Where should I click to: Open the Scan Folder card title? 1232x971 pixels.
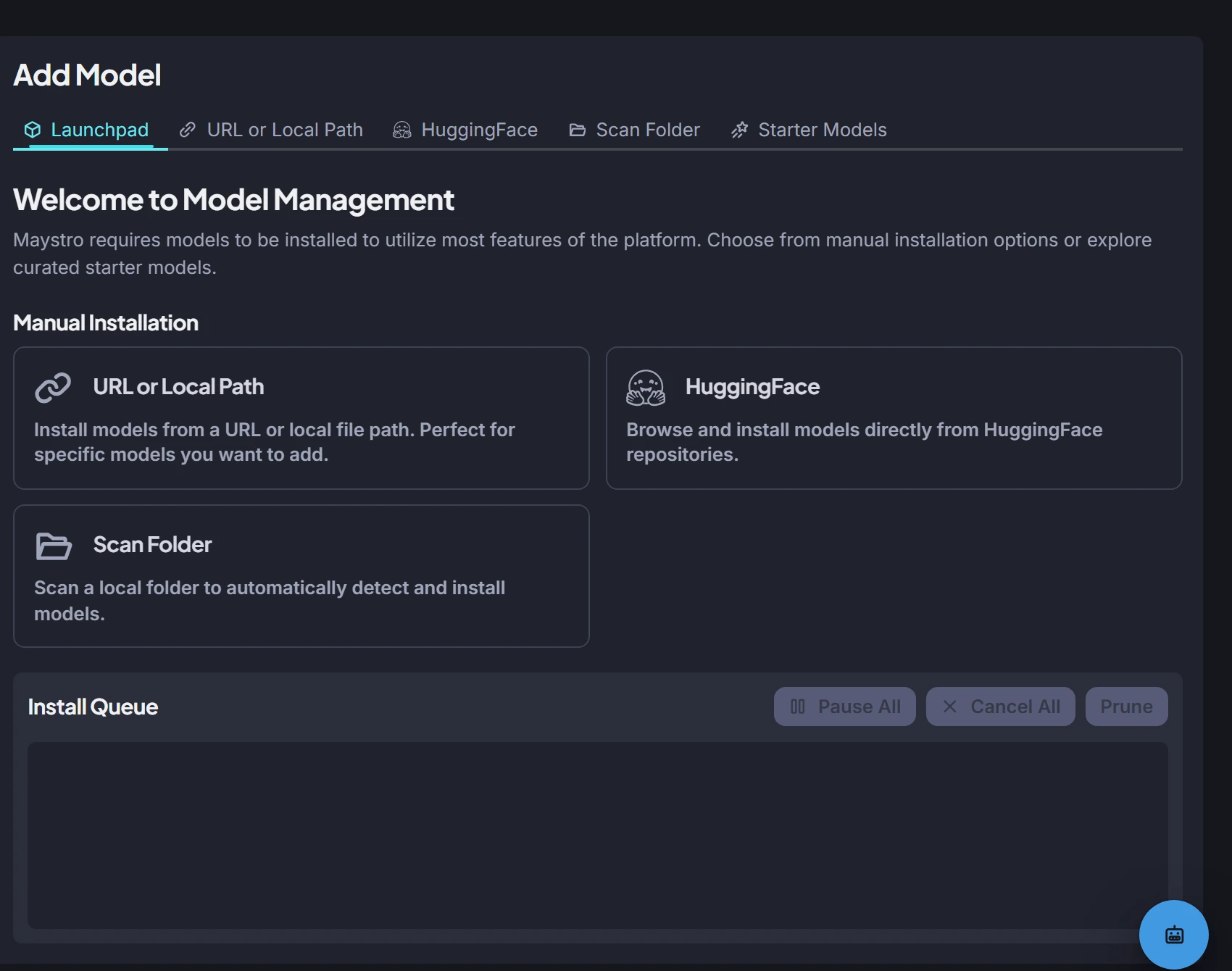tap(152, 545)
